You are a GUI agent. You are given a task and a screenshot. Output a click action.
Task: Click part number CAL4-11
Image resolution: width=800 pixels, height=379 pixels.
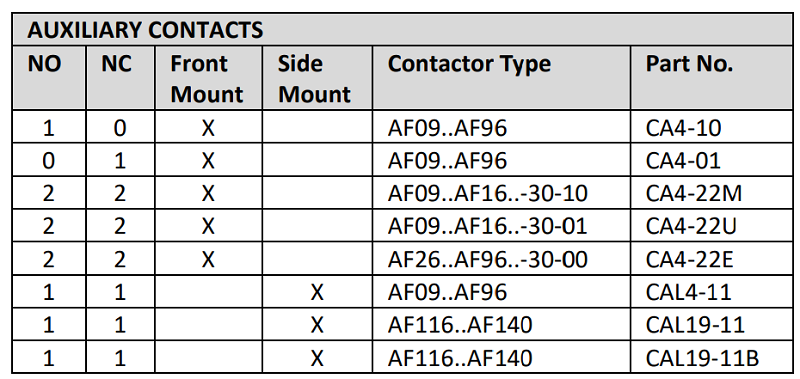(x=689, y=293)
